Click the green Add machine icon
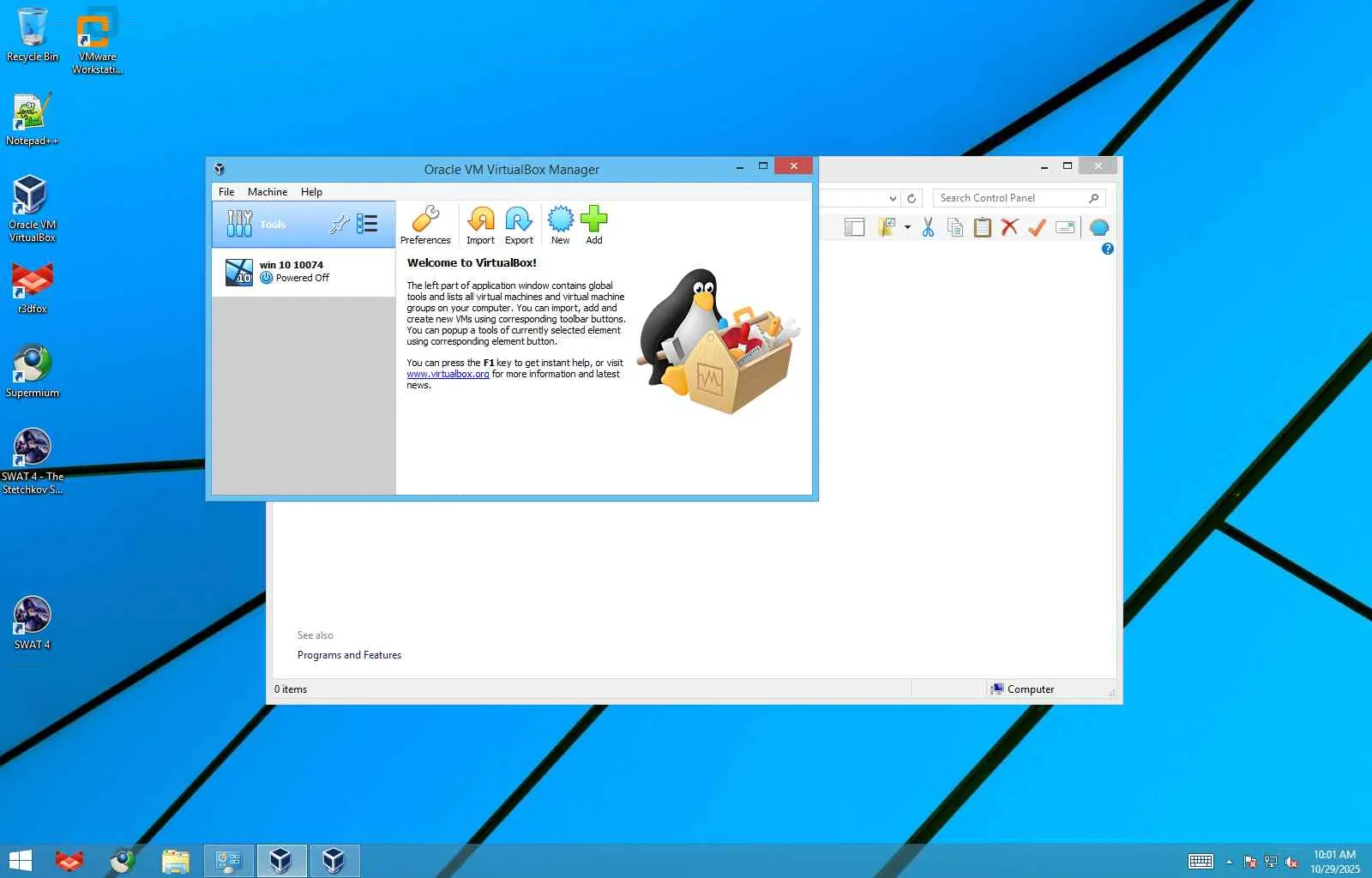This screenshot has width=1372, height=878. point(594,226)
